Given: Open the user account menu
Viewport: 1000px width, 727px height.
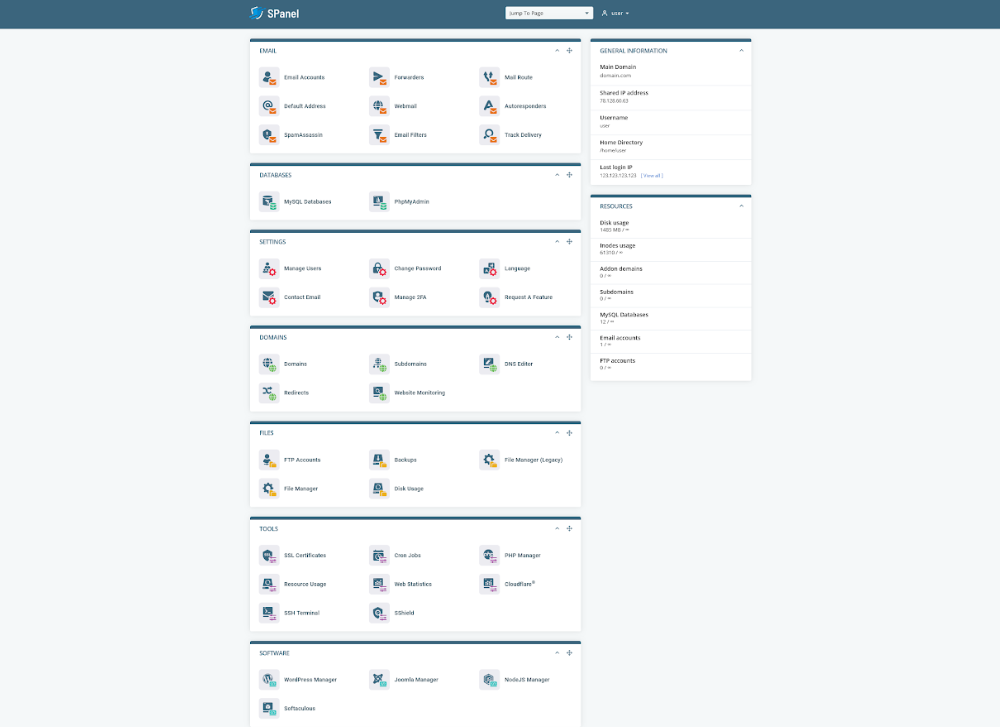Looking at the screenshot, I should coord(617,13).
